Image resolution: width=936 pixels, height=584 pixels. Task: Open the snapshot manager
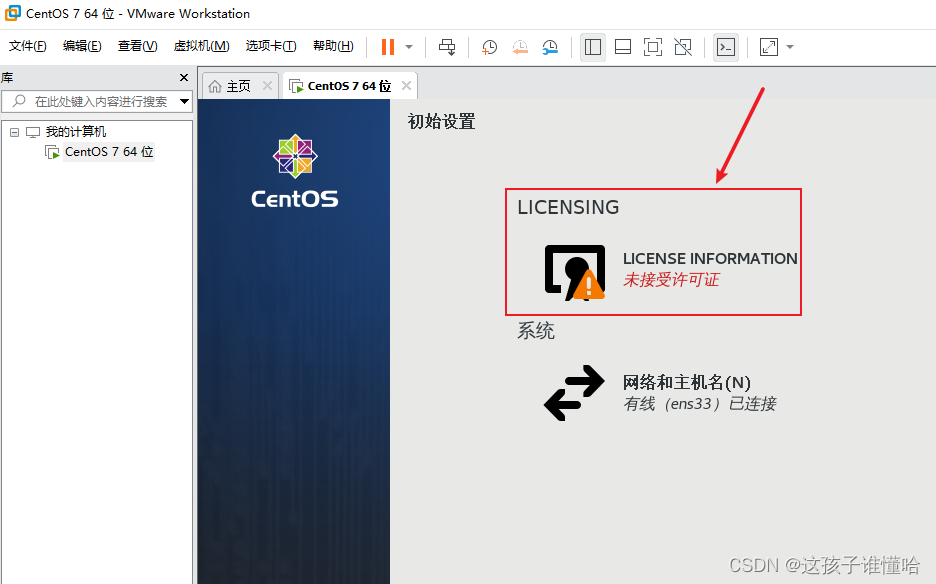tap(550, 47)
